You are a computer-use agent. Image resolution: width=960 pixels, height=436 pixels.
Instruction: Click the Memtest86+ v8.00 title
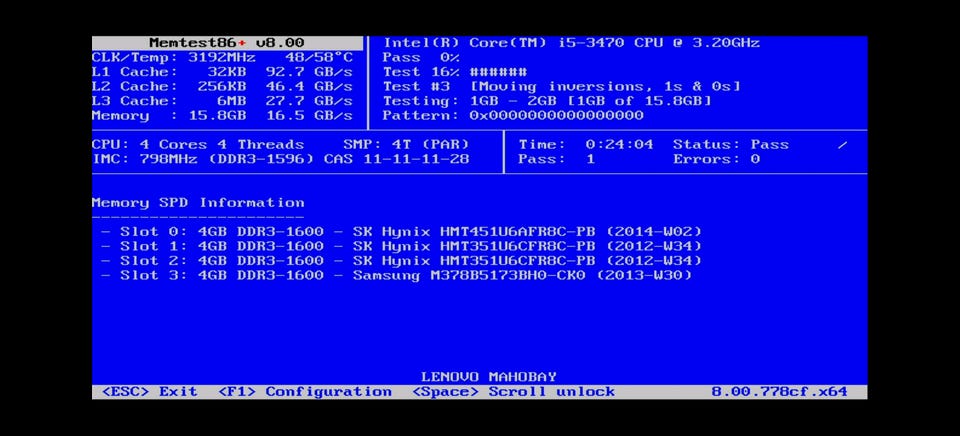[x=227, y=43]
